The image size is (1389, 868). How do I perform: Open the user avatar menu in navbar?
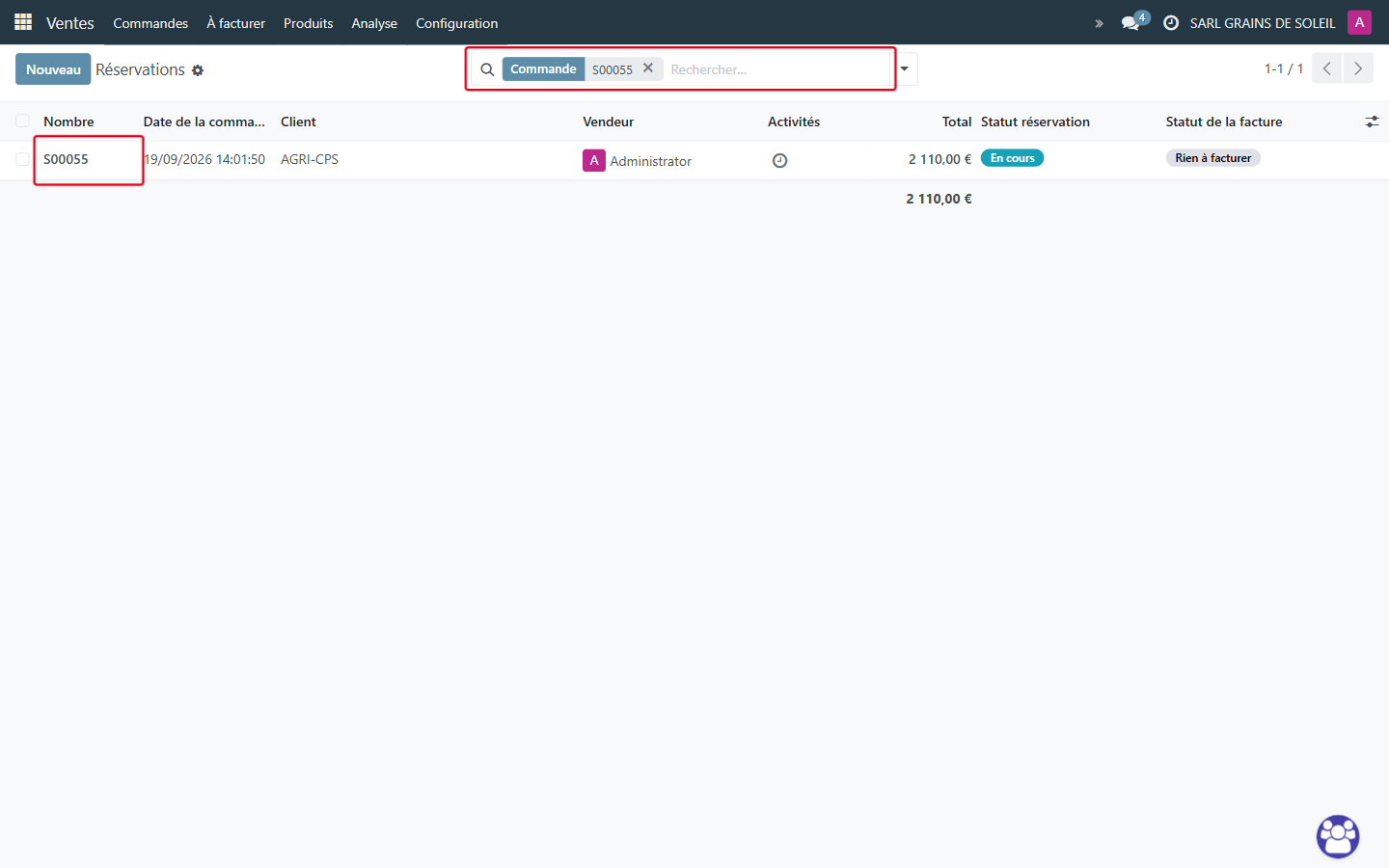pyautogui.click(x=1359, y=22)
